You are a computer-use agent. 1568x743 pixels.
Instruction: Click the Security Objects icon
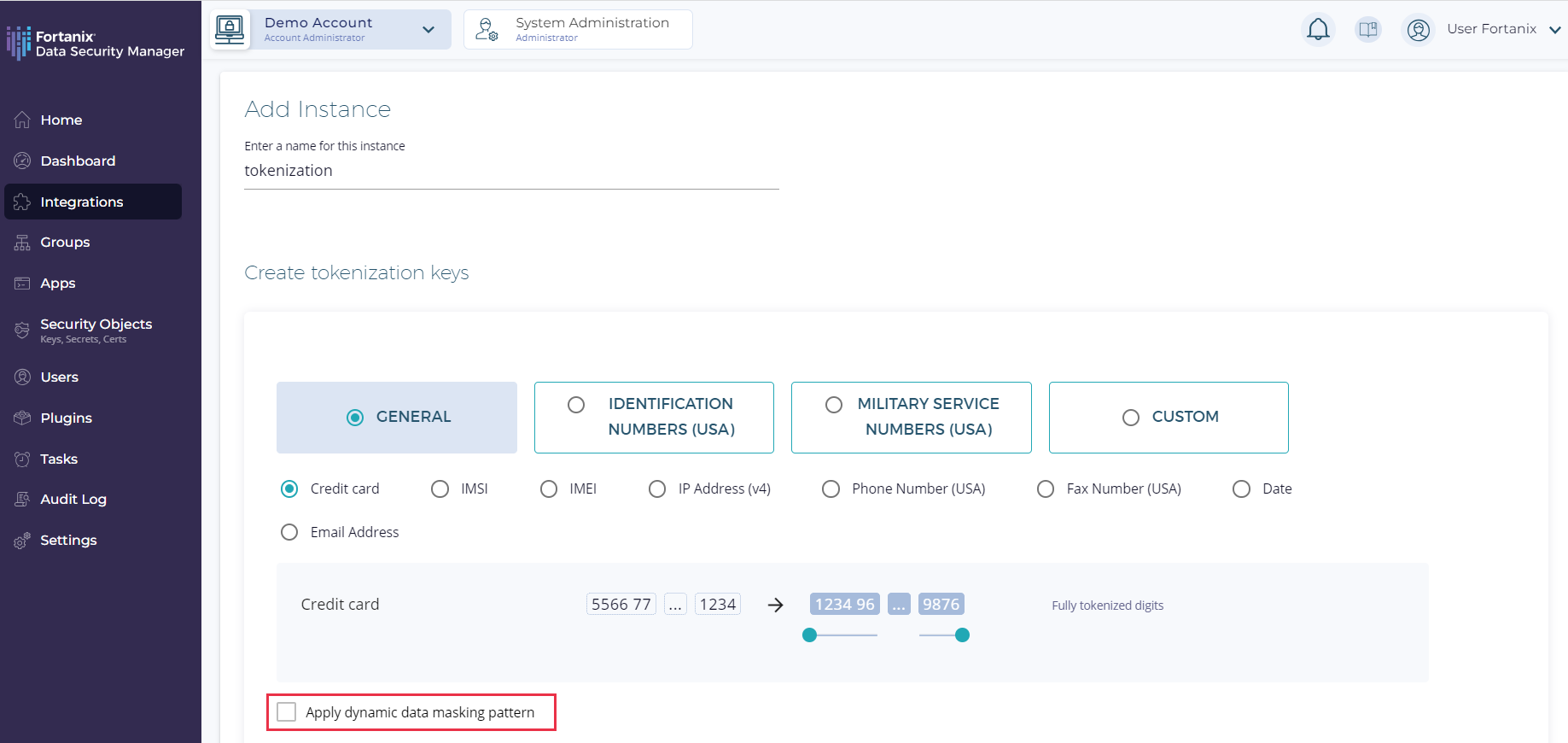[x=22, y=331]
